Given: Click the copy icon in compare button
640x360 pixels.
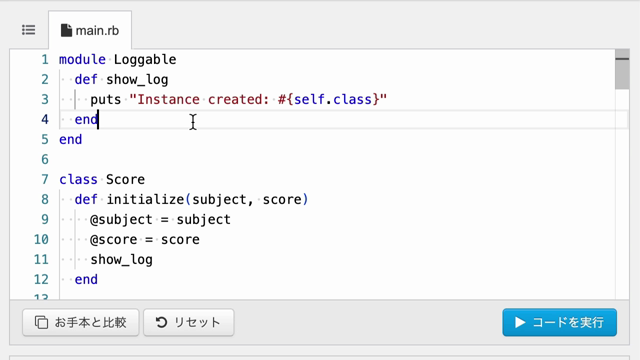Looking at the screenshot, I should click(x=41, y=322).
